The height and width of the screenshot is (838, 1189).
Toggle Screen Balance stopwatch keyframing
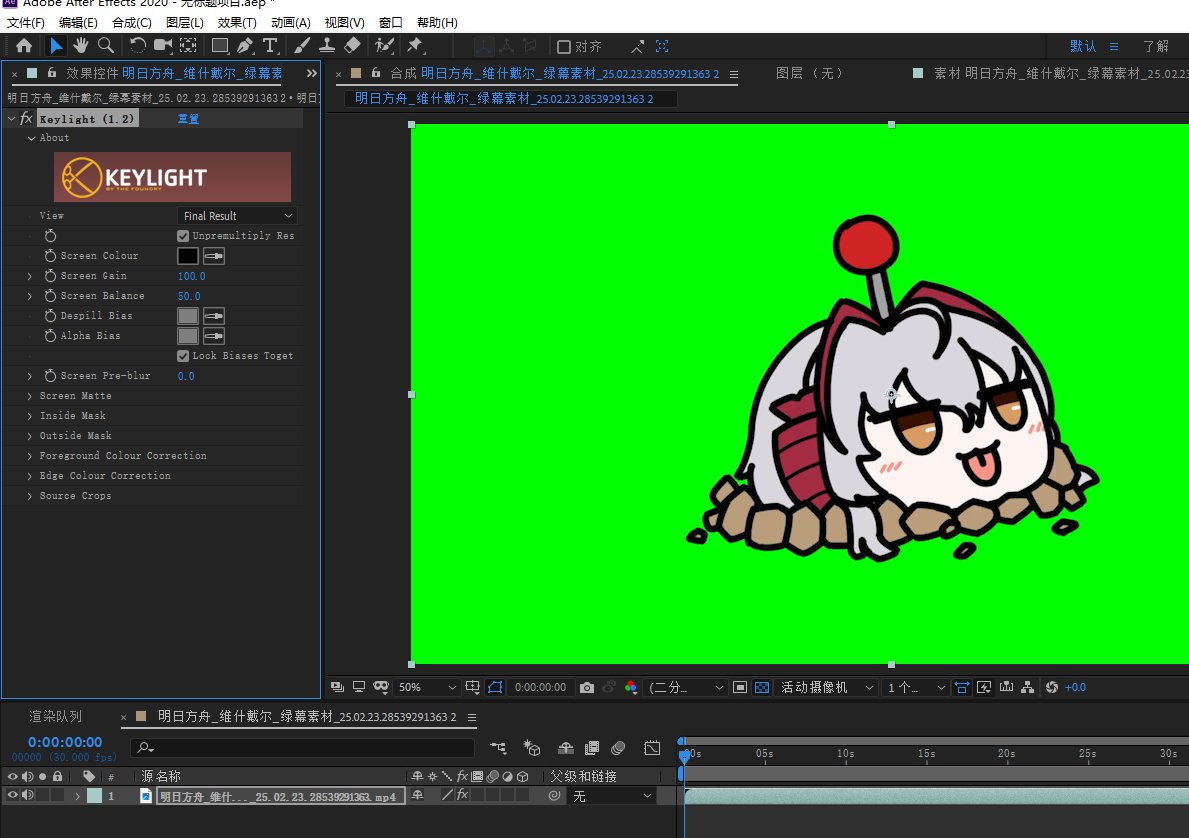coord(50,296)
